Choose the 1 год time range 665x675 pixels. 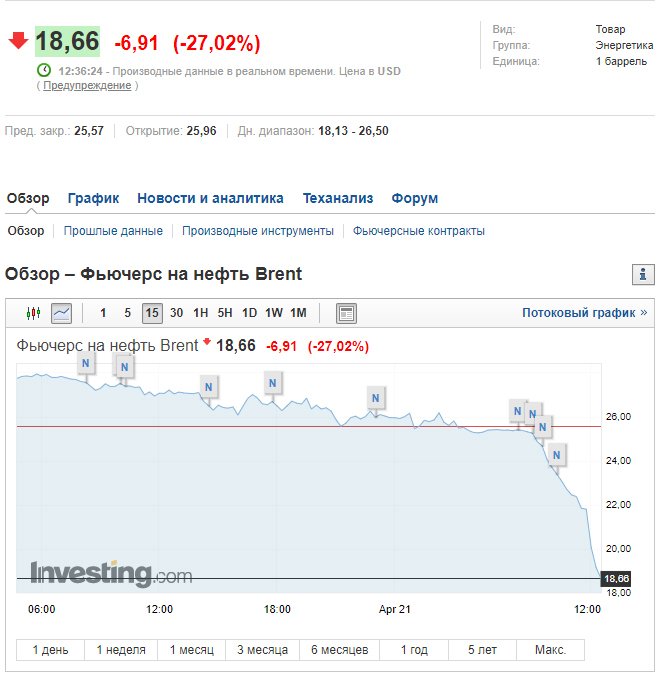pyautogui.click(x=414, y=650)
